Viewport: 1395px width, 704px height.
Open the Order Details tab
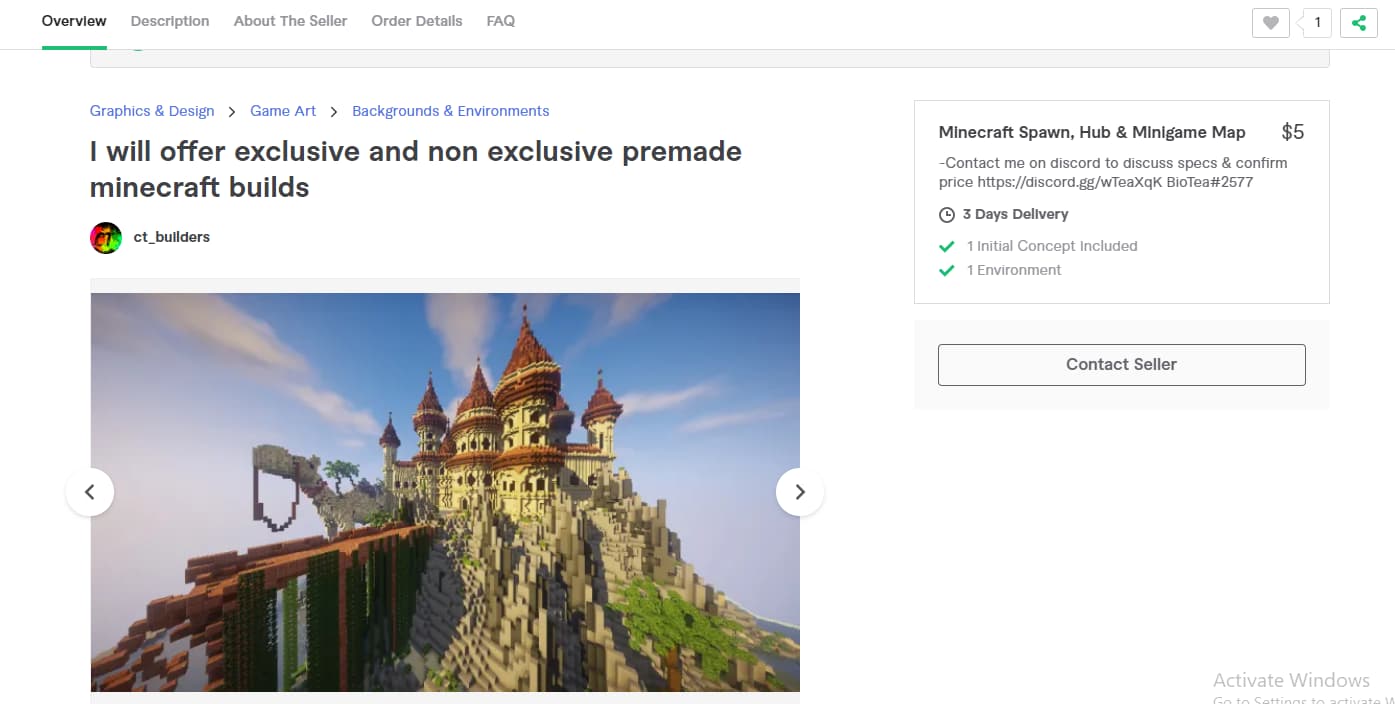click(417, 21)
